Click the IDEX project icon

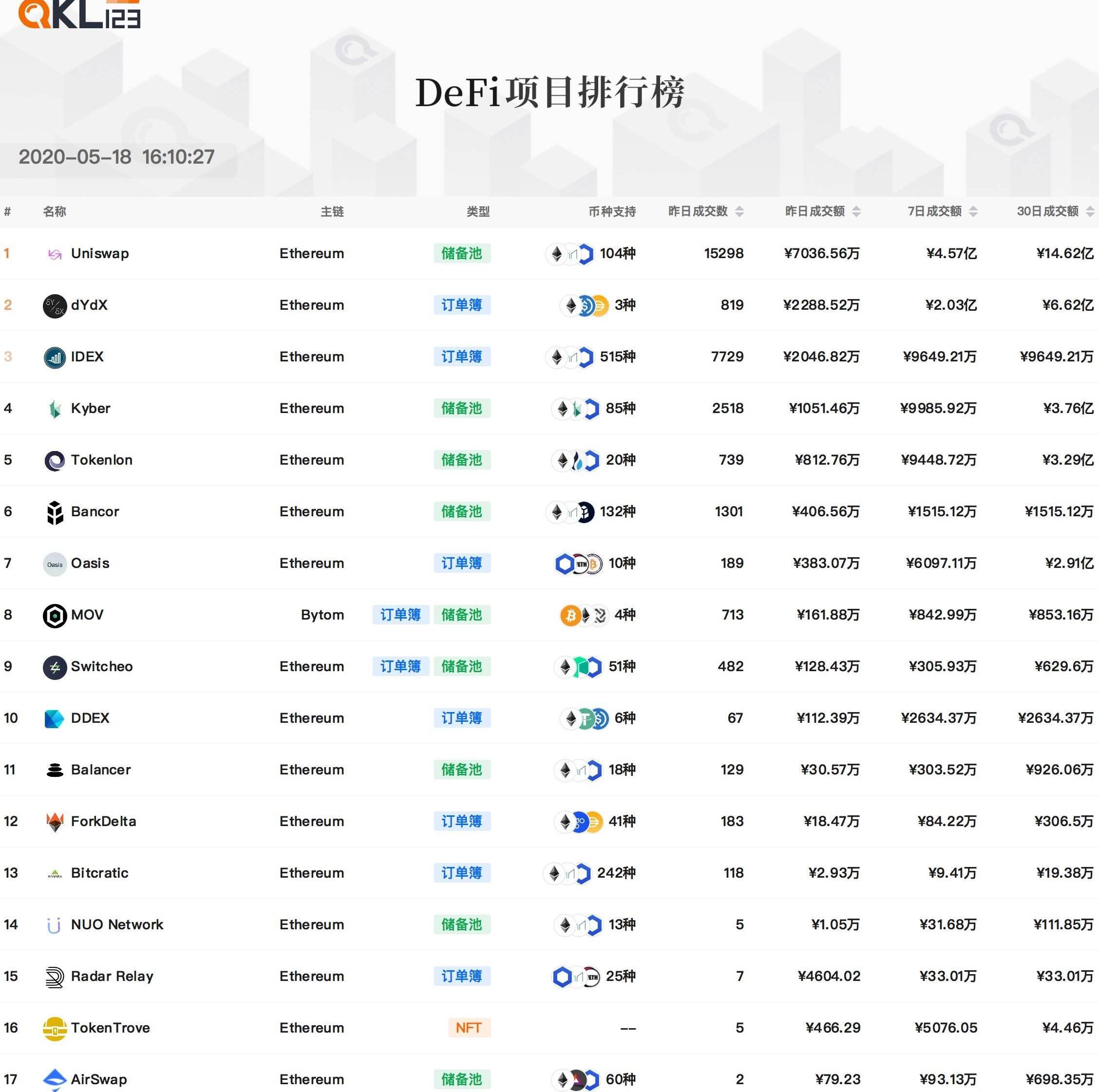[55, 358]
